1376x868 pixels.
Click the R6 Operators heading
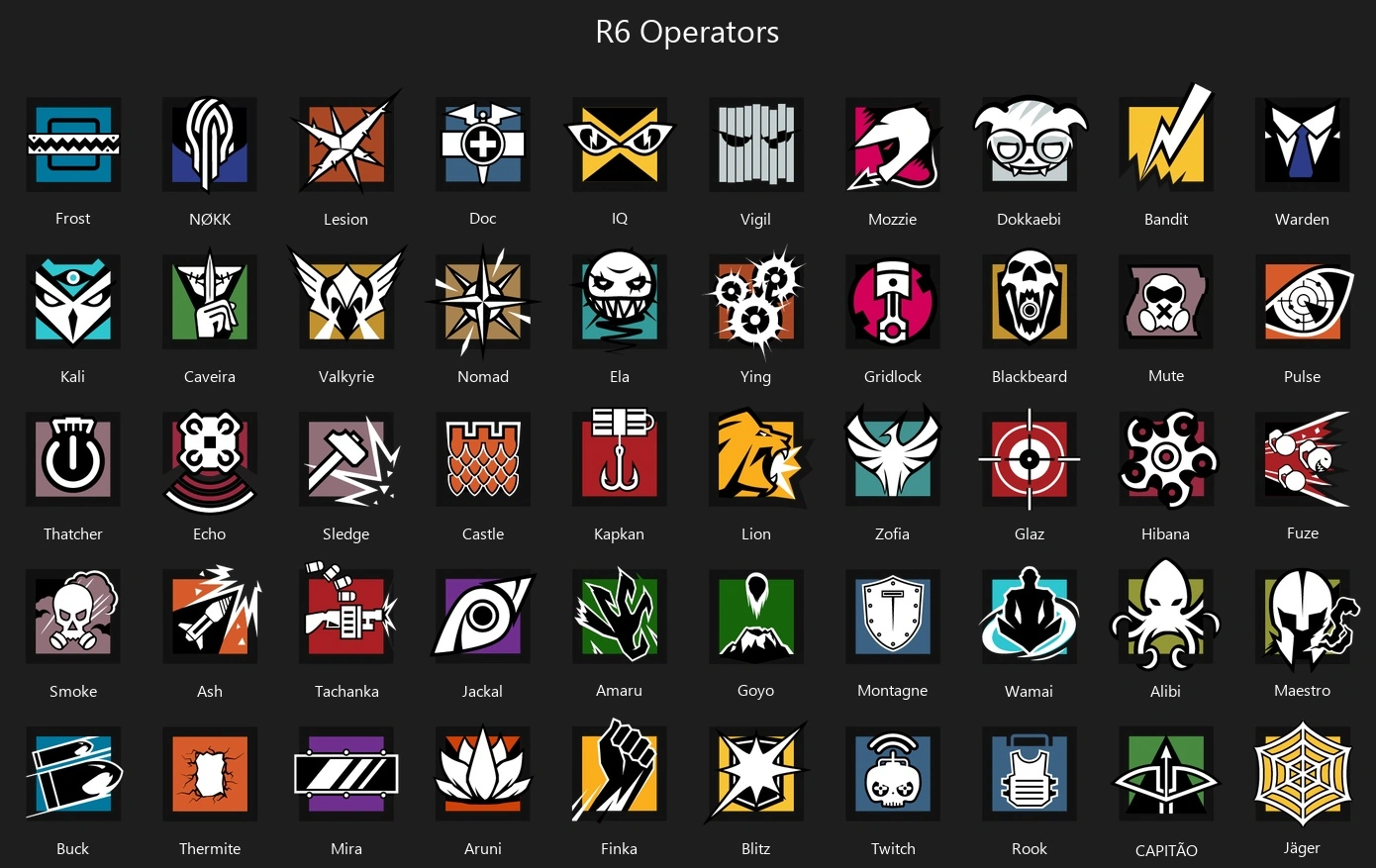pos(687,32)
